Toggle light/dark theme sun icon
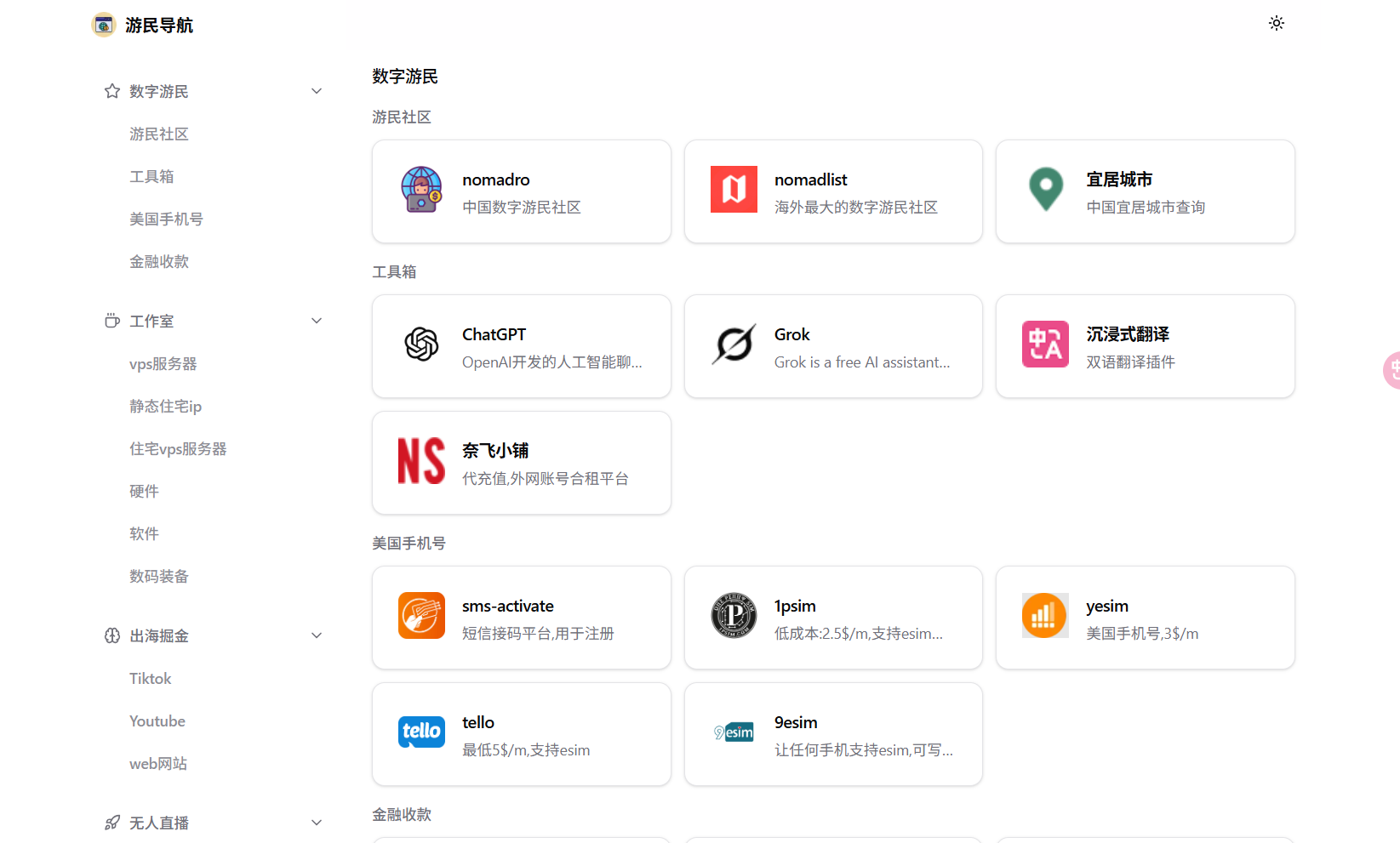 tap(1276, 24)
